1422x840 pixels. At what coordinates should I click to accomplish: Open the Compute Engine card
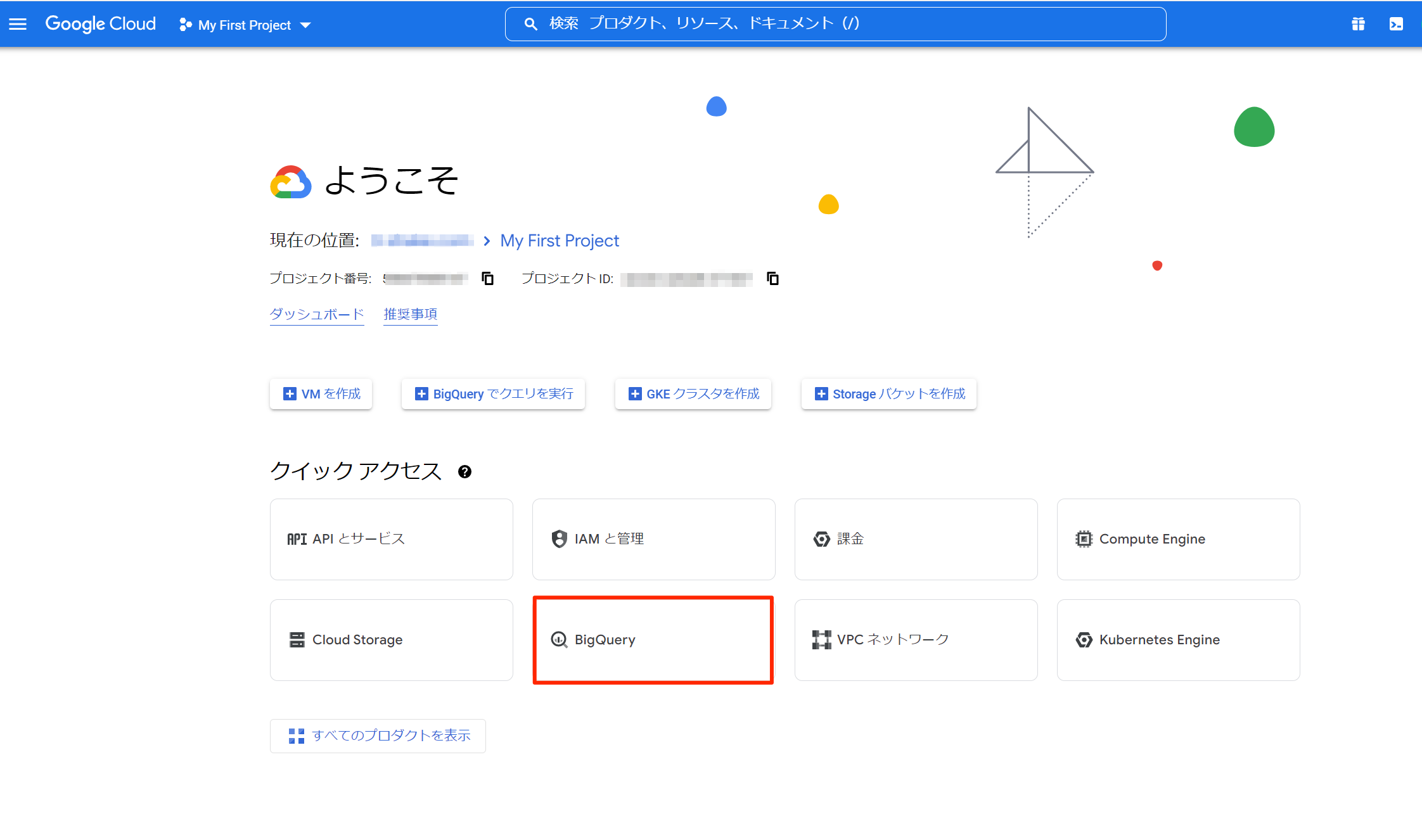1179,539
